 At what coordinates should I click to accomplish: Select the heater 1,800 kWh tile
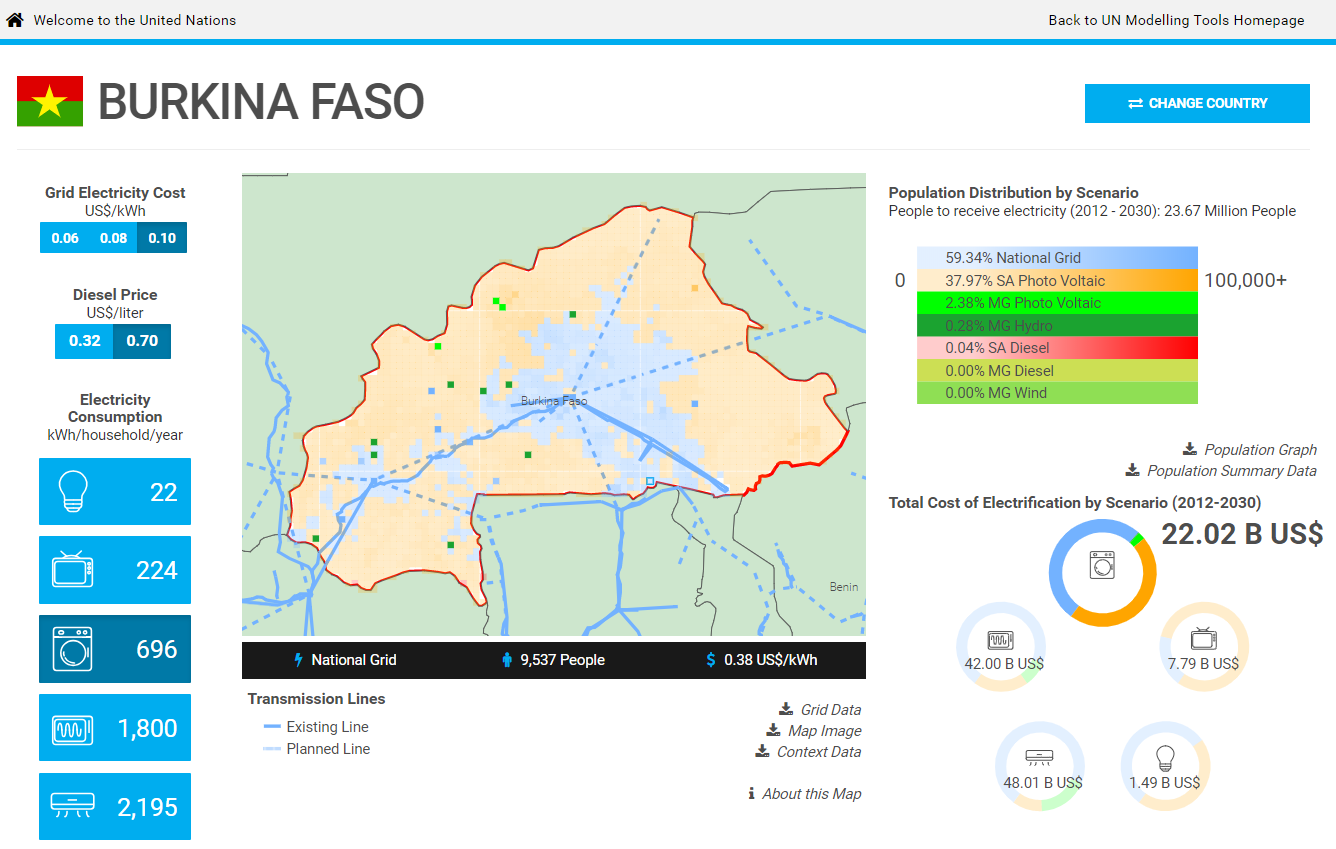pos(114,728)
